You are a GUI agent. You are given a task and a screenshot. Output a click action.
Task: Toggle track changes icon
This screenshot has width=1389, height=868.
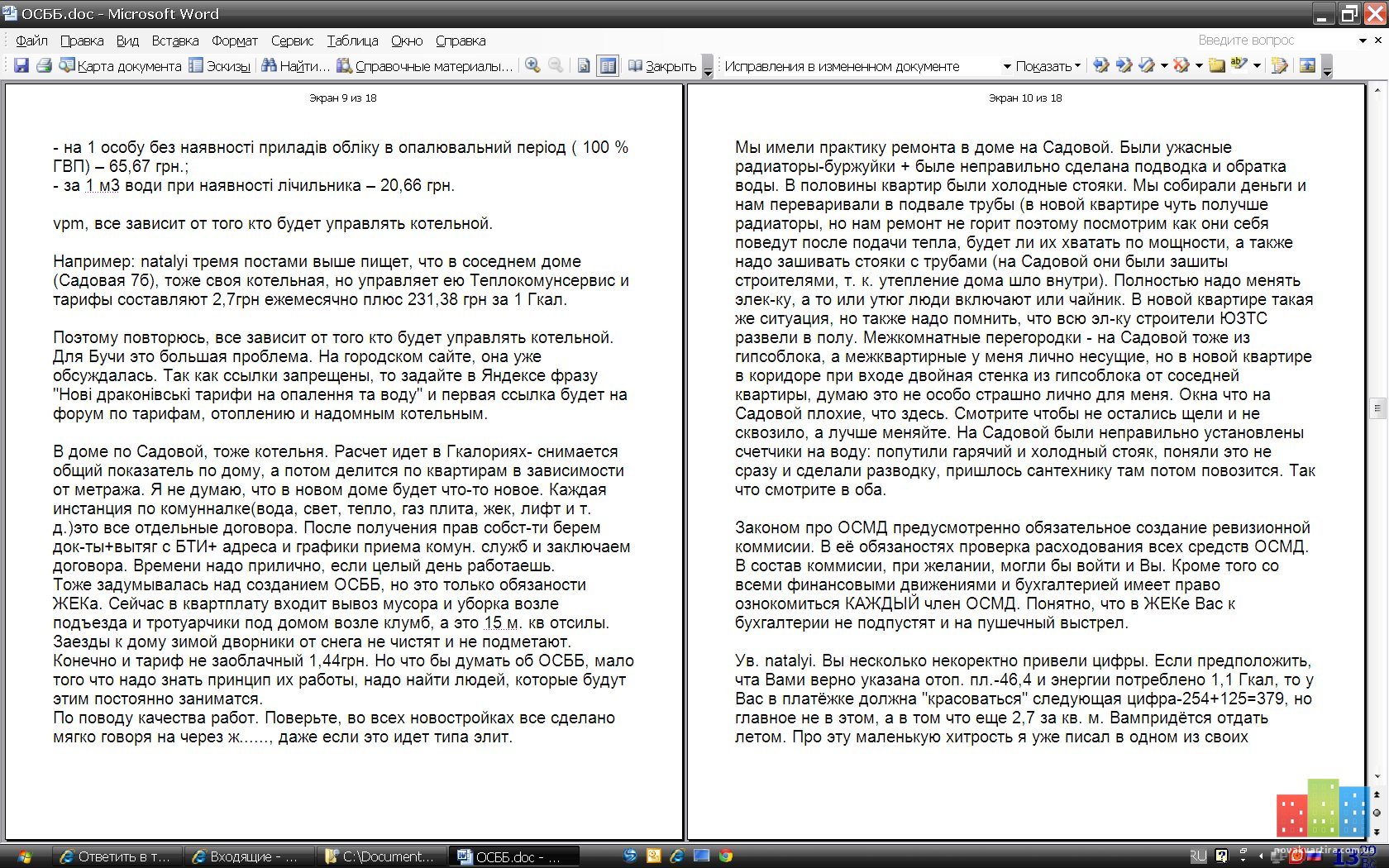click(x=1279, y=65)
